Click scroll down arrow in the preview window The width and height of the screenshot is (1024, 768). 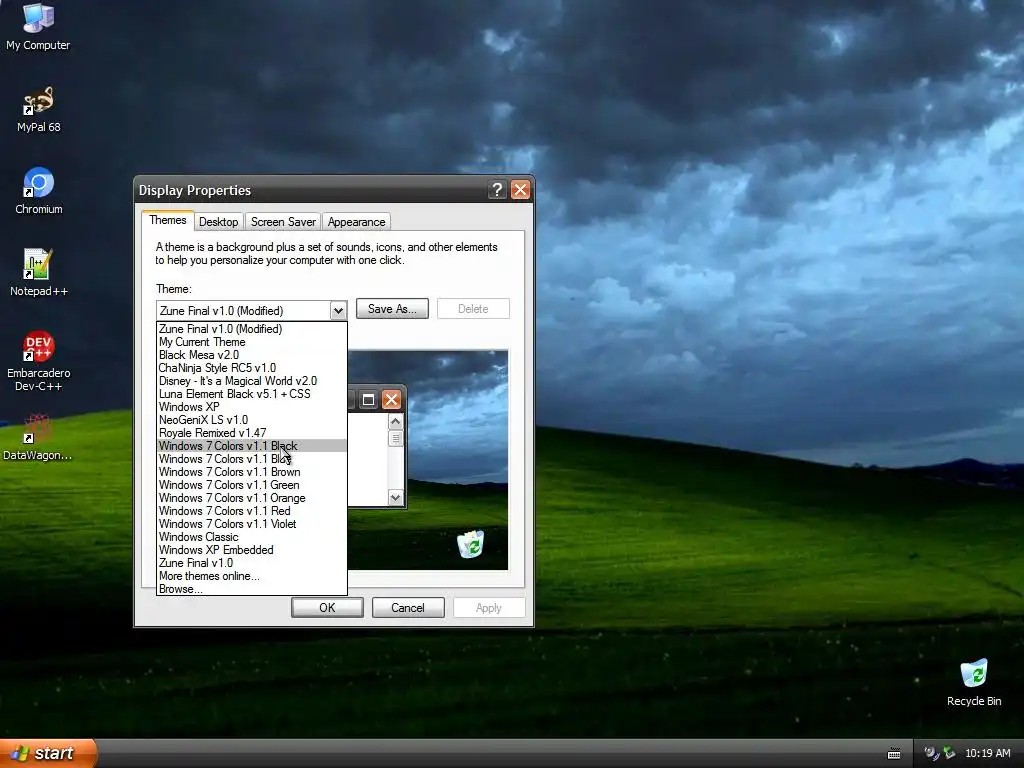click(395, 498)
